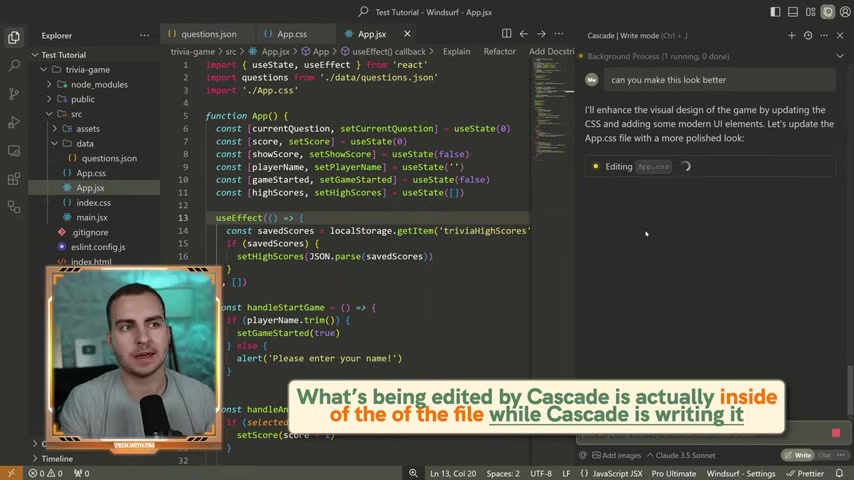The image size is (854, 480).
Task: Open the Run and Debug view
Action: (14, 122)
